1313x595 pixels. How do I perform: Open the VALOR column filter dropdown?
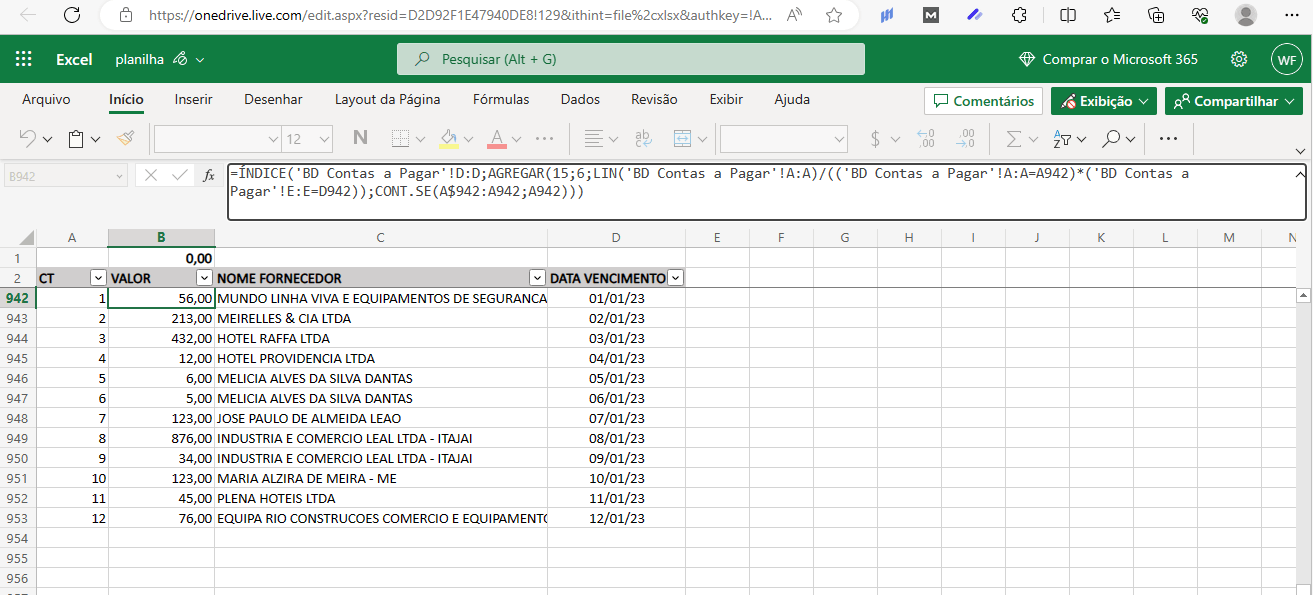click(x=204, y=278)
